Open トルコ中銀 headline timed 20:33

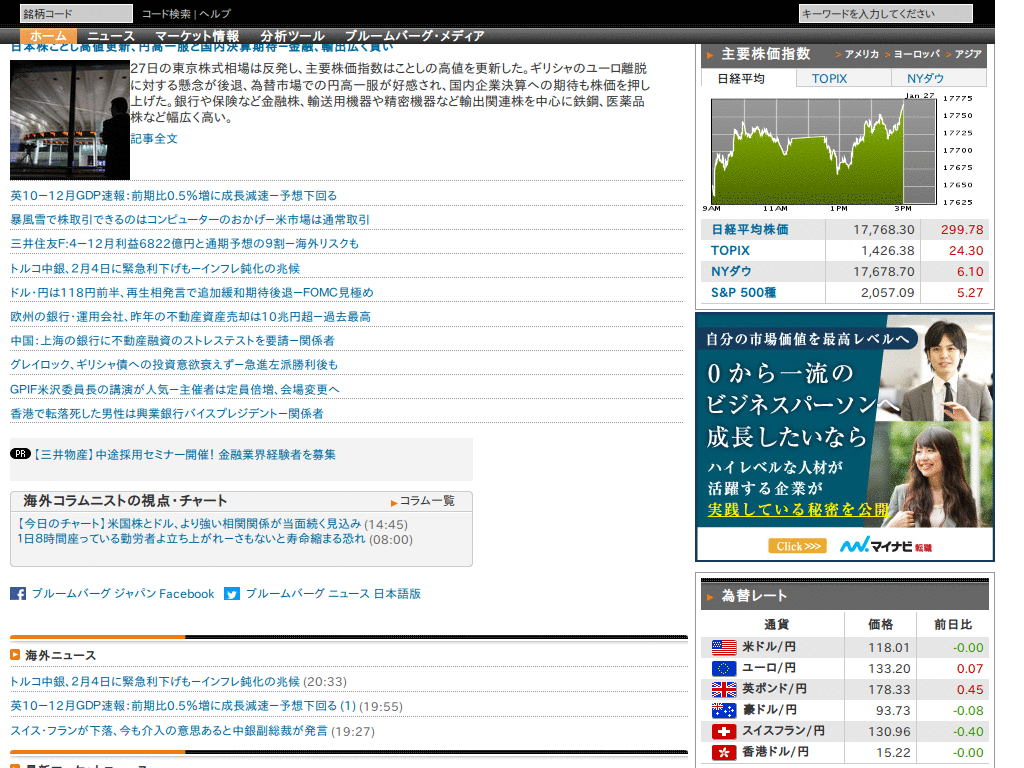tap(155, 682)
